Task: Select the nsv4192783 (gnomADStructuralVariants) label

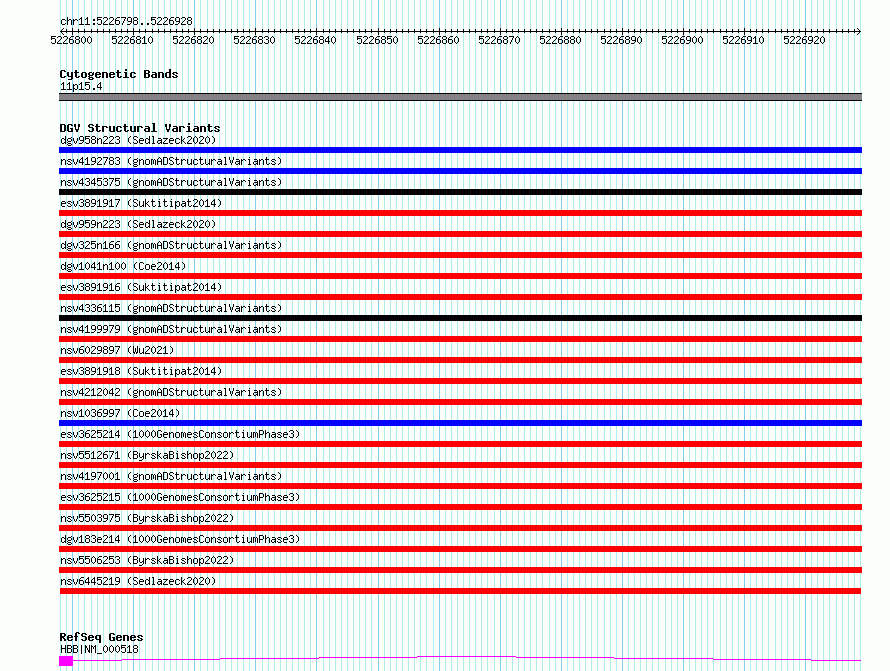Action: coord(171,161)
